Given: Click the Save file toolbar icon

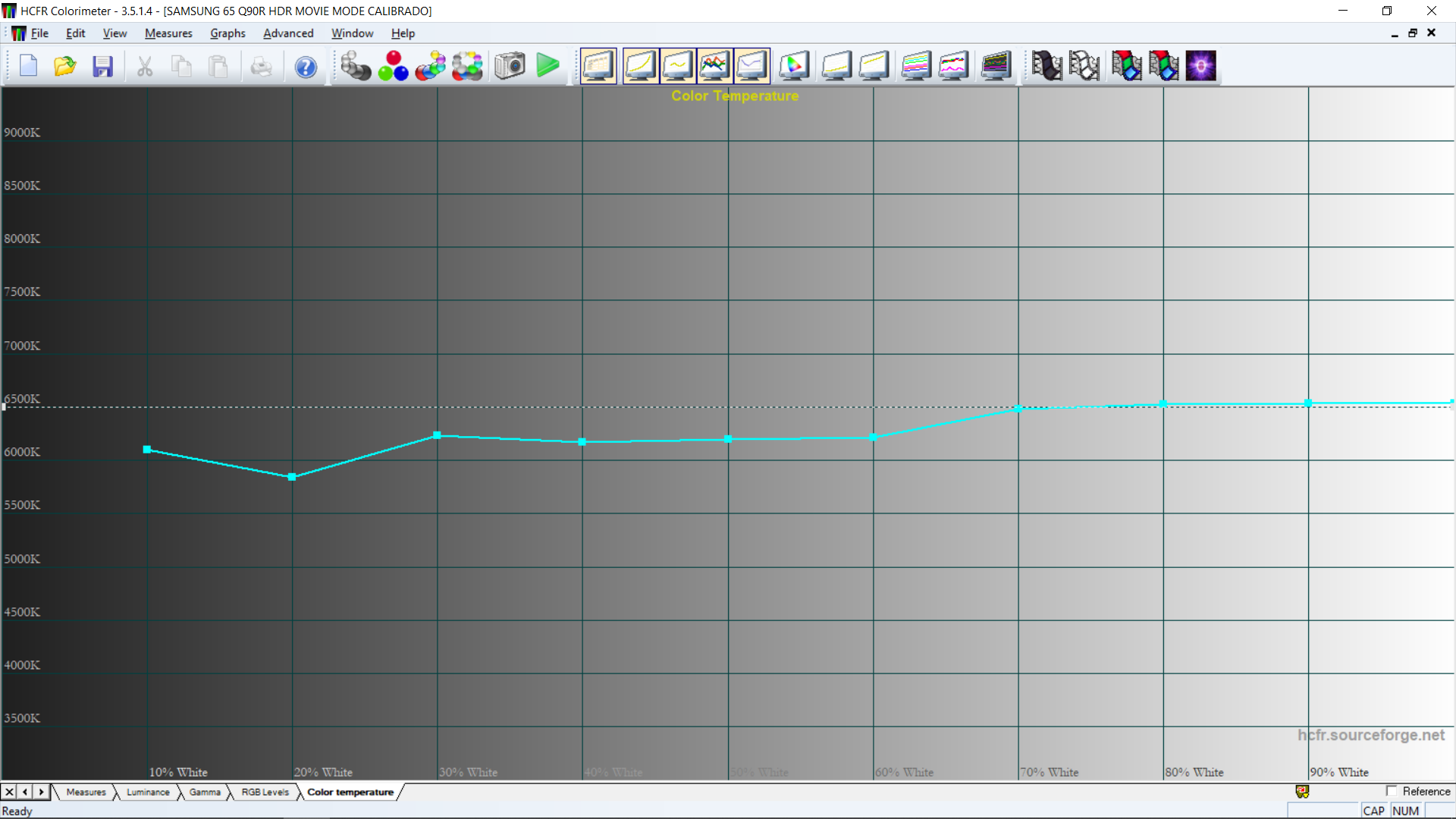Looking at the screenshot, I should tap(102, 67).
